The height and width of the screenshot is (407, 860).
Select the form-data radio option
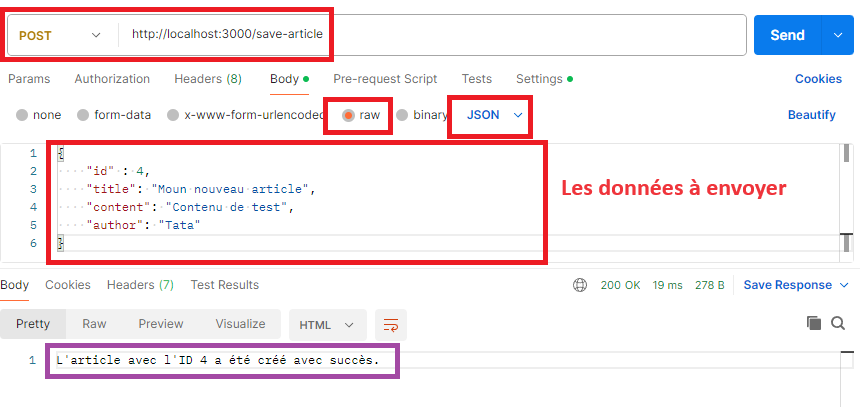83,115
